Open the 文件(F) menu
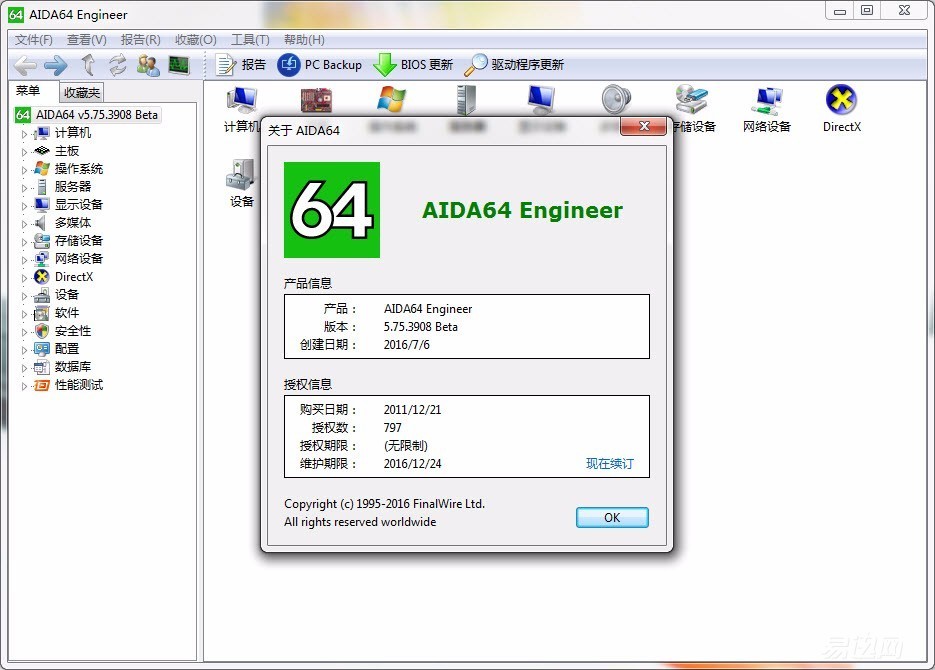Screen dimensions: 935x670 (x=33, y=39)
